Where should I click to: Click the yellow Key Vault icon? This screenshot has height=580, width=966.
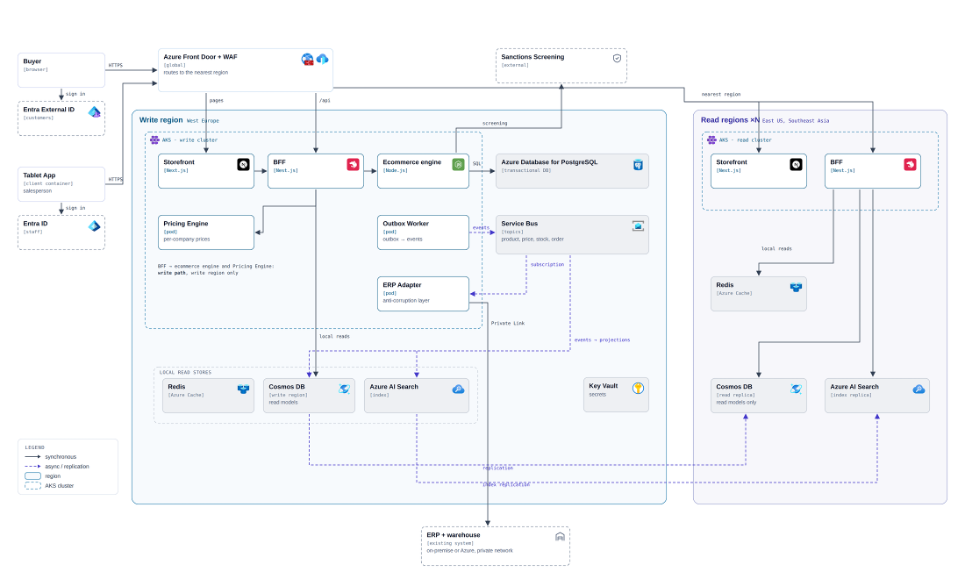pos(638,388)
